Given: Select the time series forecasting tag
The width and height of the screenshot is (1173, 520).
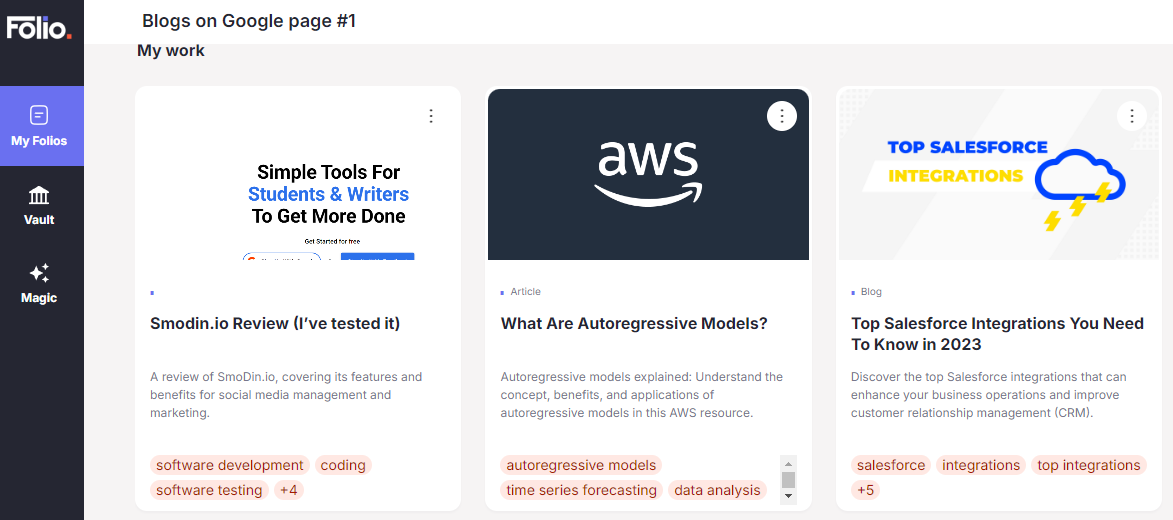Looking at the screenshot, I should pyautogui.click(x=581, y=490).
